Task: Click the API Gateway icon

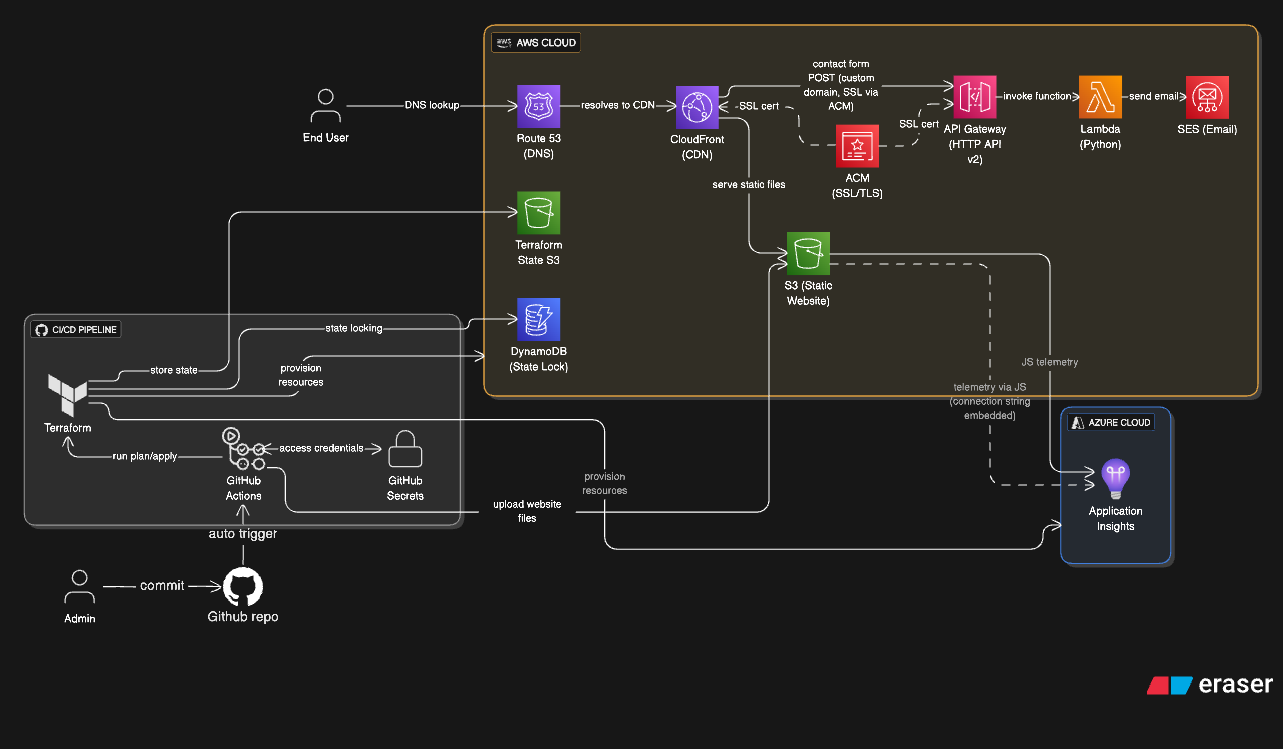Action: click(975, 97)
